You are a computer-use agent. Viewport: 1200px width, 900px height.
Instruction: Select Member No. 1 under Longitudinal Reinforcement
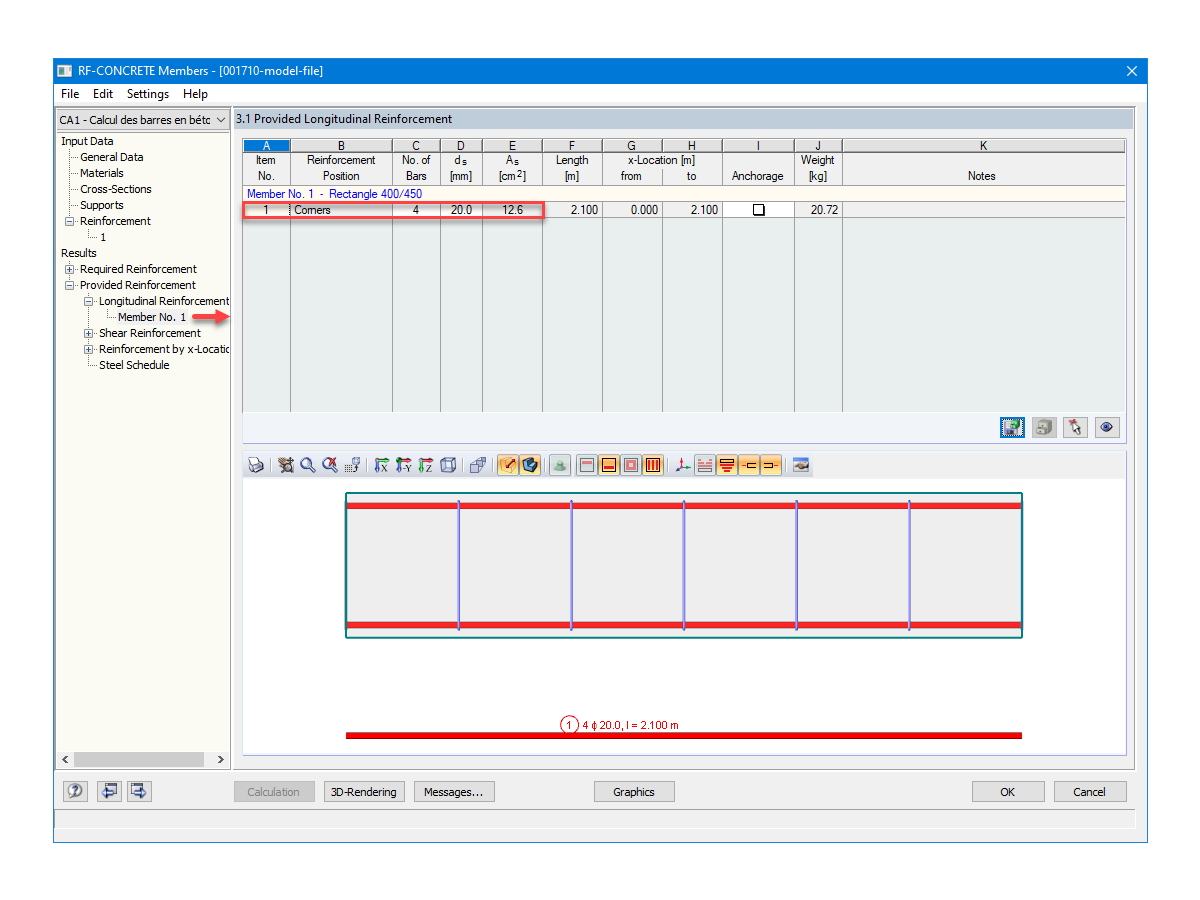click(x=152, y=317)
